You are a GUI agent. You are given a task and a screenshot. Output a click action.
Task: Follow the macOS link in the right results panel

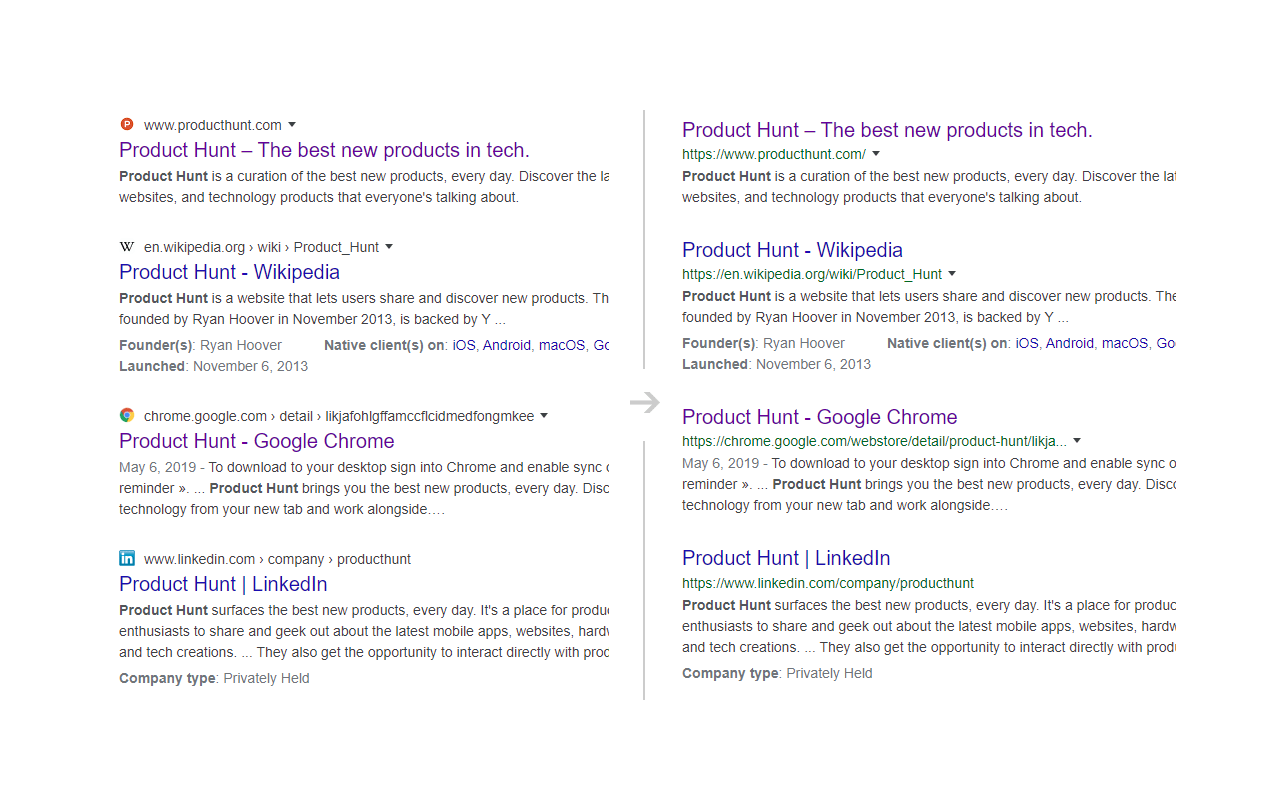point(1125,343)
